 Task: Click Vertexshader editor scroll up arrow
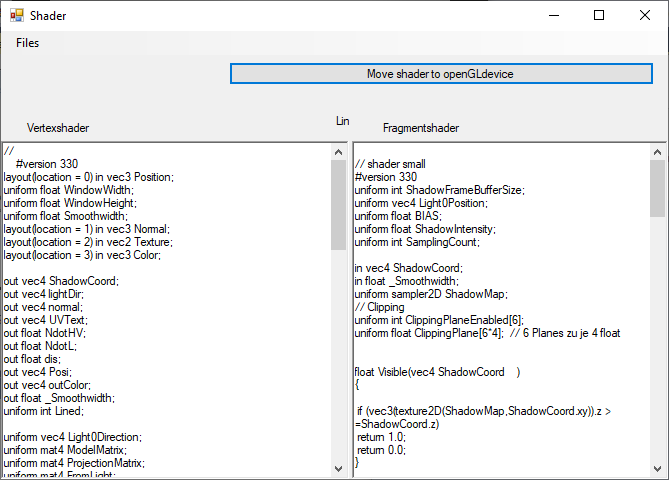pyautogui.click(x=338, y=150)
